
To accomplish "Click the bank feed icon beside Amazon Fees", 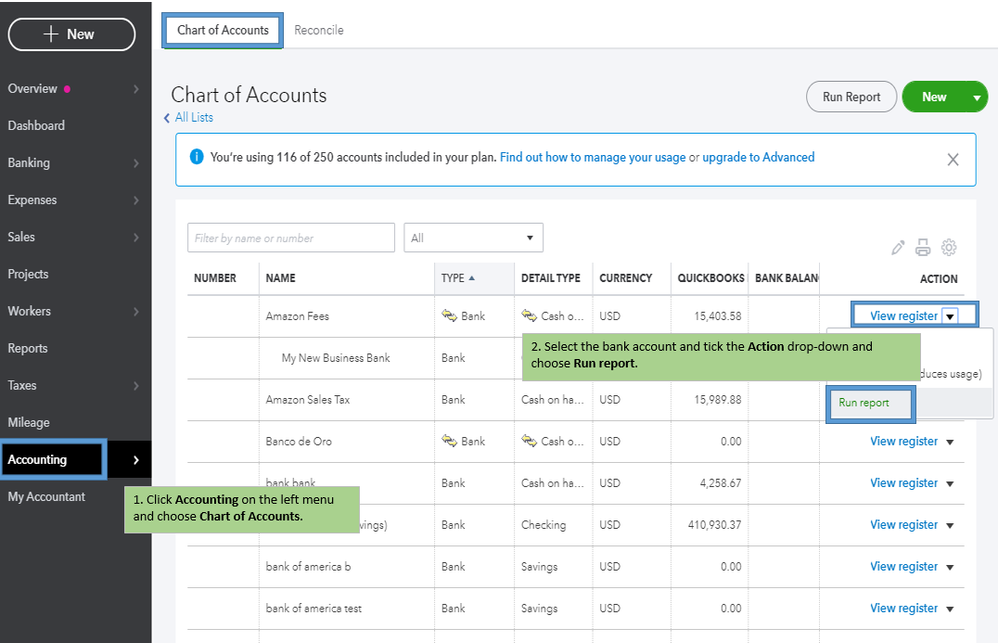I will (449, 316).
